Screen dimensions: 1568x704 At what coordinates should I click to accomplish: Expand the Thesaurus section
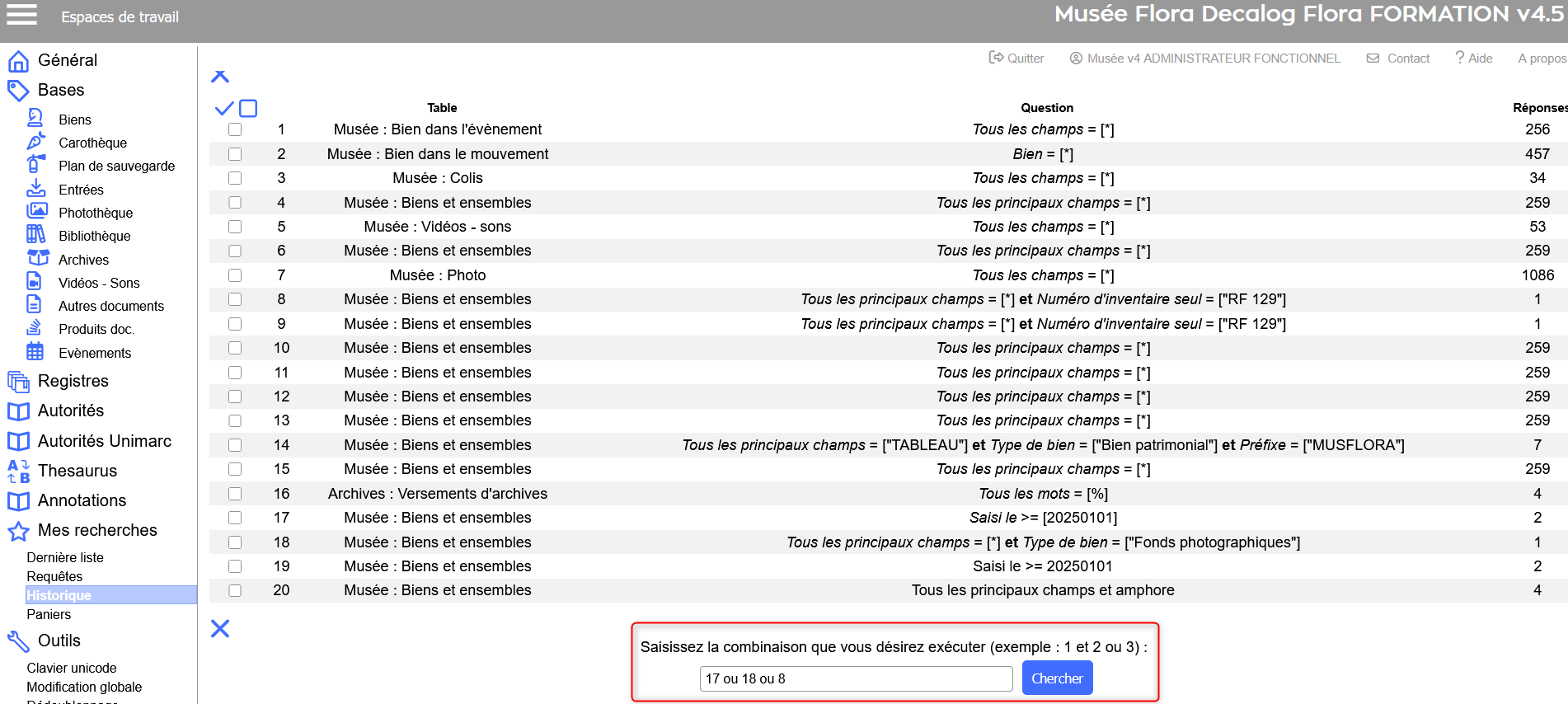[x=77, y=471]
